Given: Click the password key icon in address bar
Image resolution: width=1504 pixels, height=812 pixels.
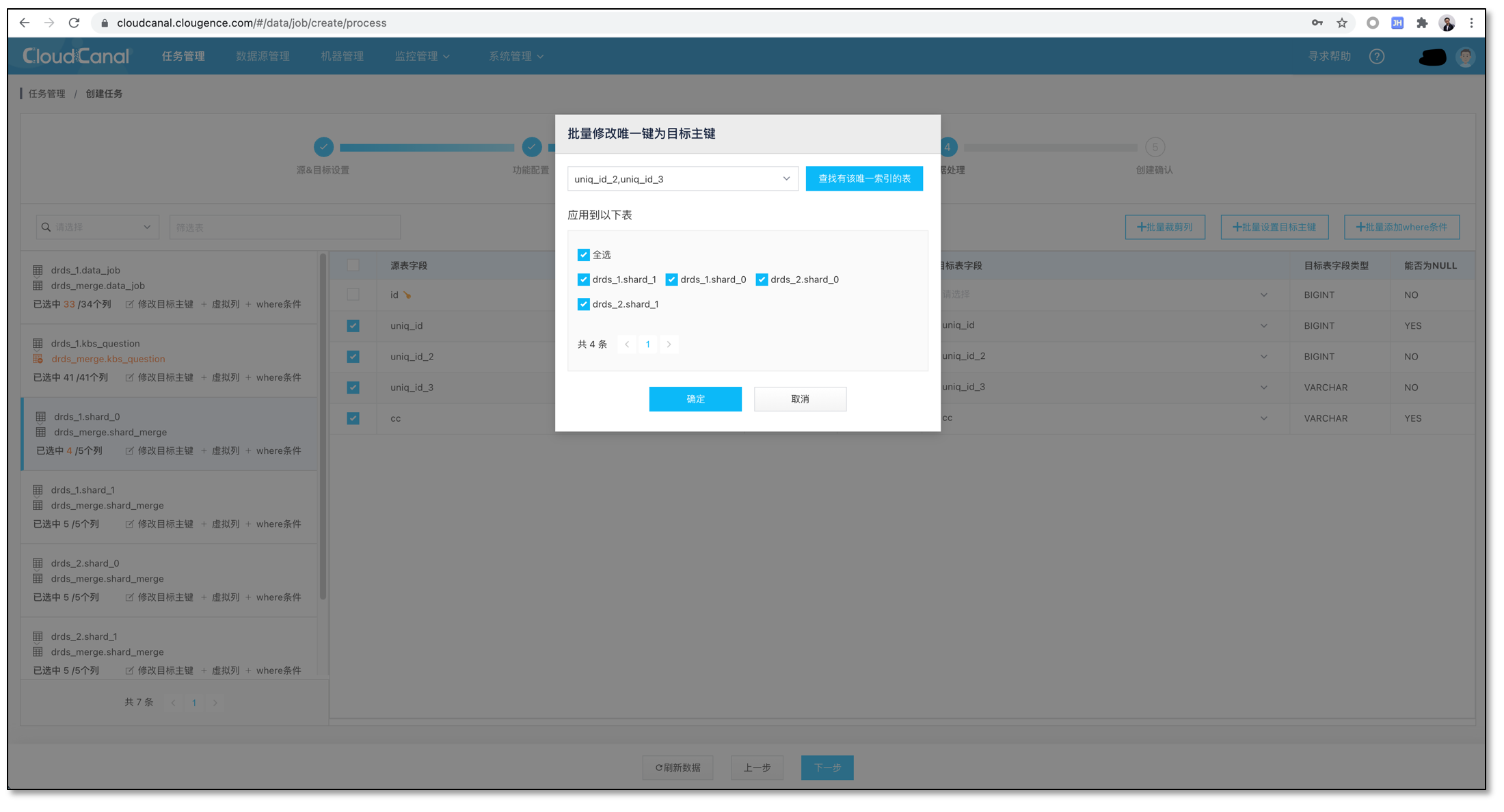Looking at the screenshot, I should [1317, 23].
